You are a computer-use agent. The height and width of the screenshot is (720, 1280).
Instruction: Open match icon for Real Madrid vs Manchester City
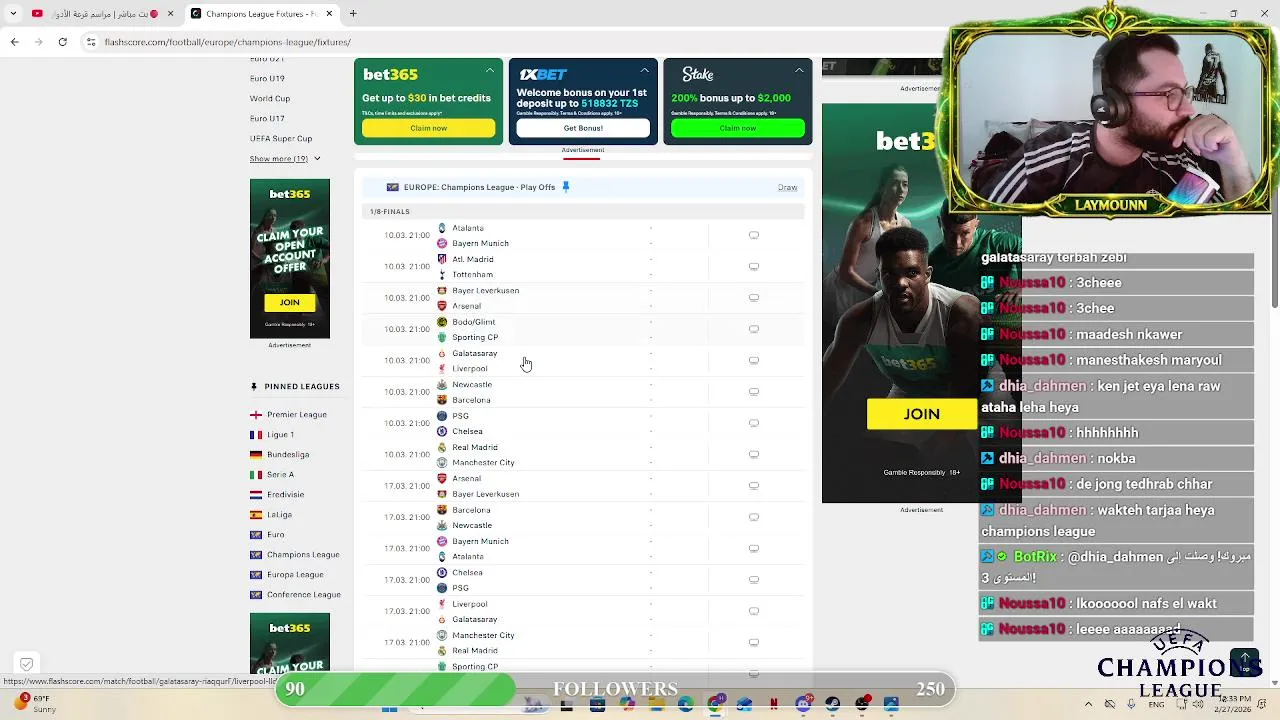(x=754, y=455)
